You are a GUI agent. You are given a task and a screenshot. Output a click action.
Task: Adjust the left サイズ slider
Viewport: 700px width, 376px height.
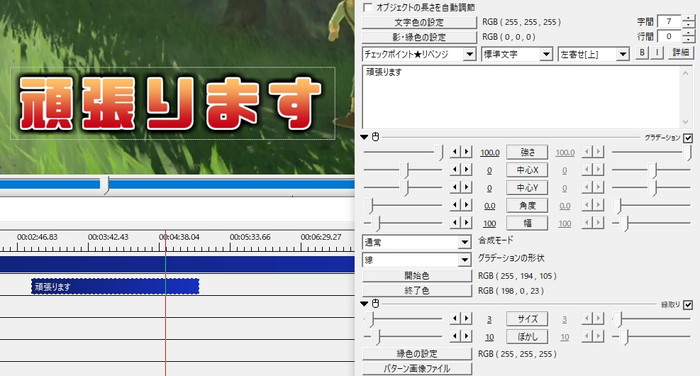pyautogui.click(x=370, y=319)
